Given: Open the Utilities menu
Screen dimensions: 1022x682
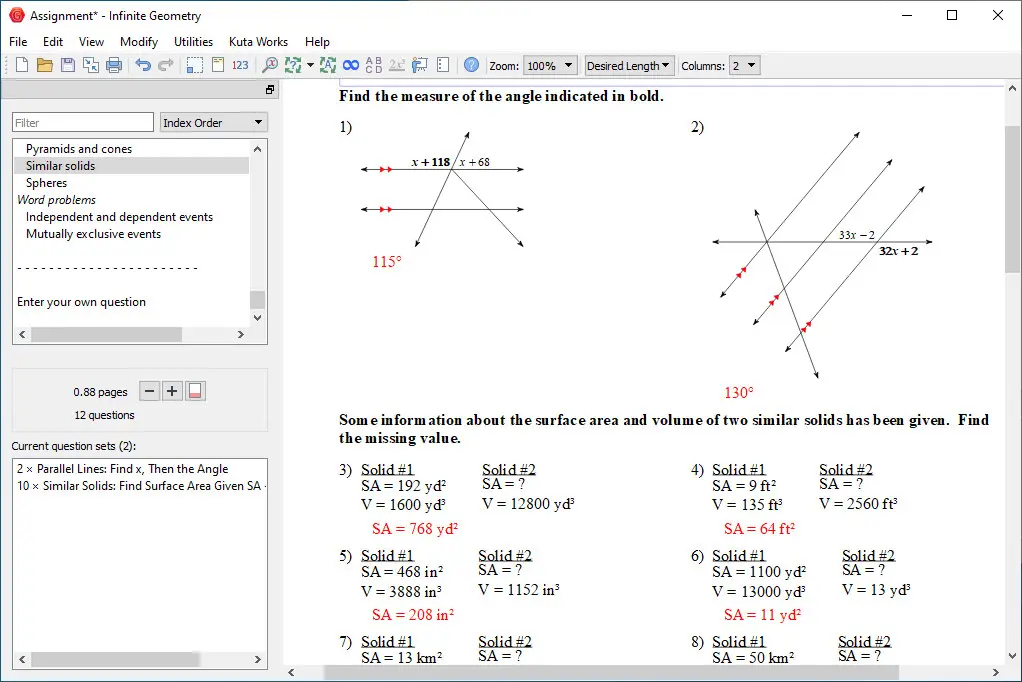Looking at the screenshot, I should (194, 42).
